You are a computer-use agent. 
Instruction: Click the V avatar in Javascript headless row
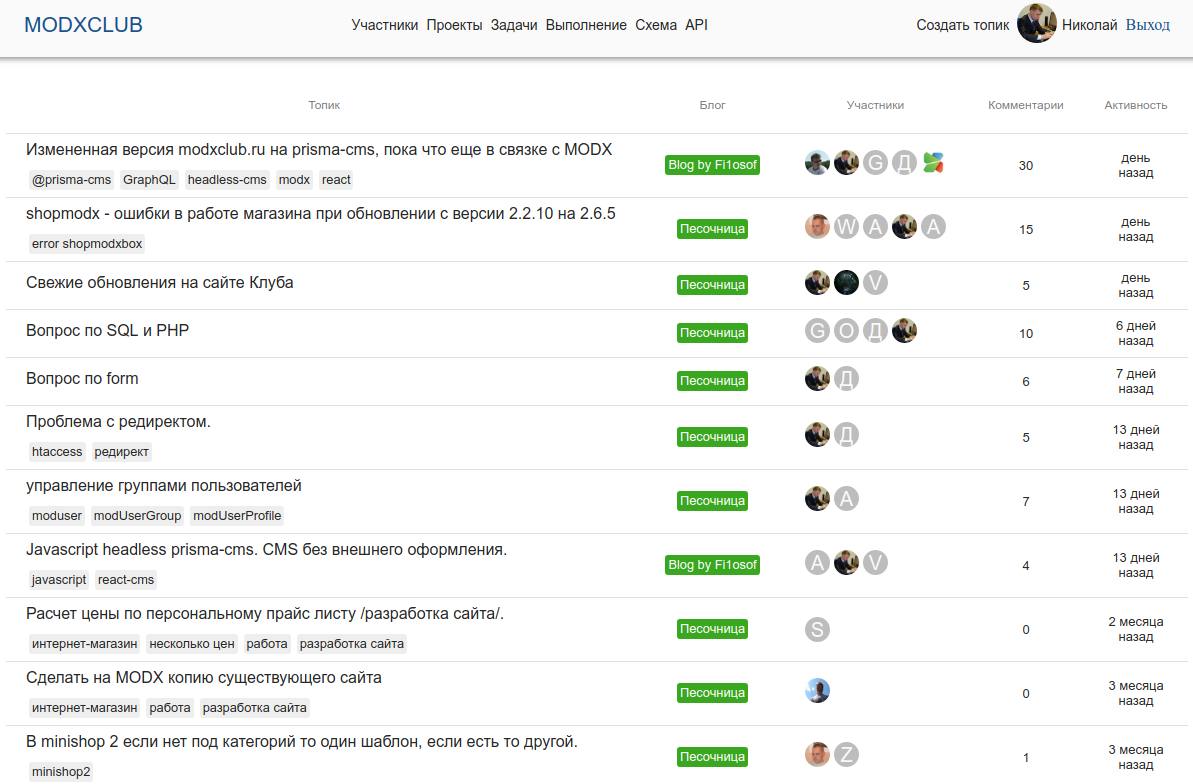[875, 563]
